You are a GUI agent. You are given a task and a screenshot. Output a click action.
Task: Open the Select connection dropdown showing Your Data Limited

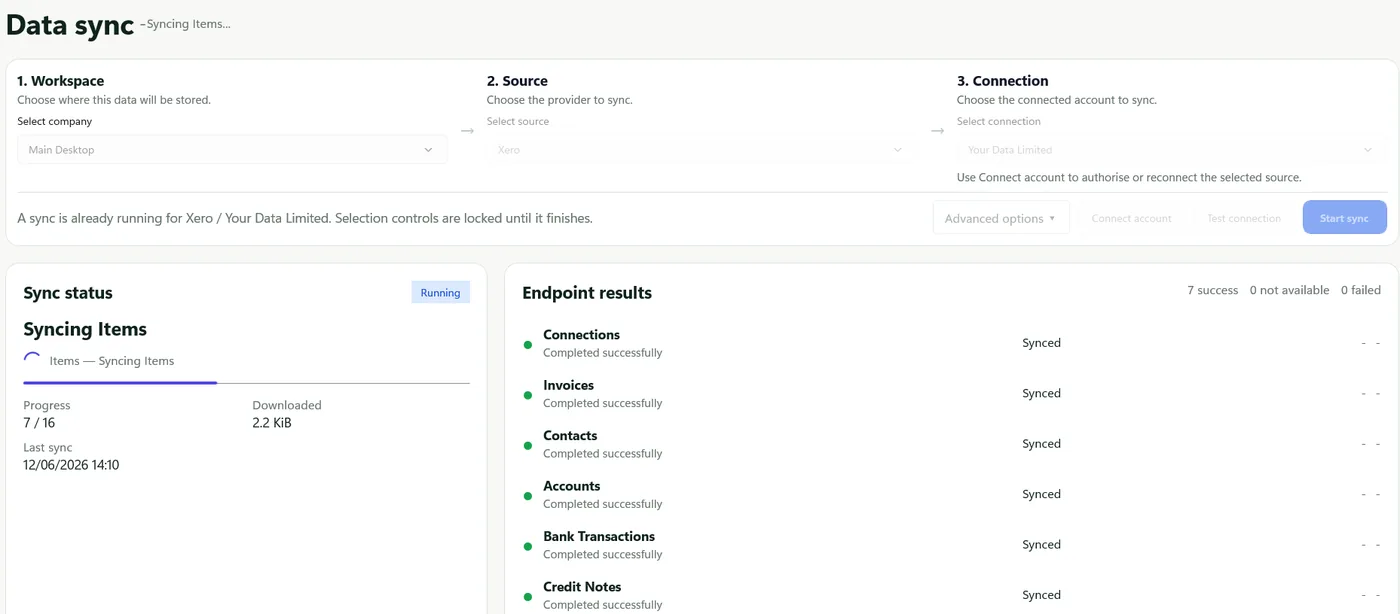pyautogui.click(x=1171, y=150)
